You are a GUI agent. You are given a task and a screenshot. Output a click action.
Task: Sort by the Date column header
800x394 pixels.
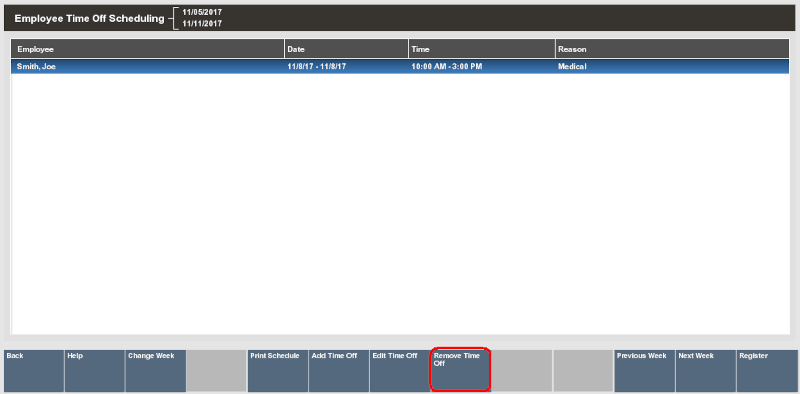[346, 49]
